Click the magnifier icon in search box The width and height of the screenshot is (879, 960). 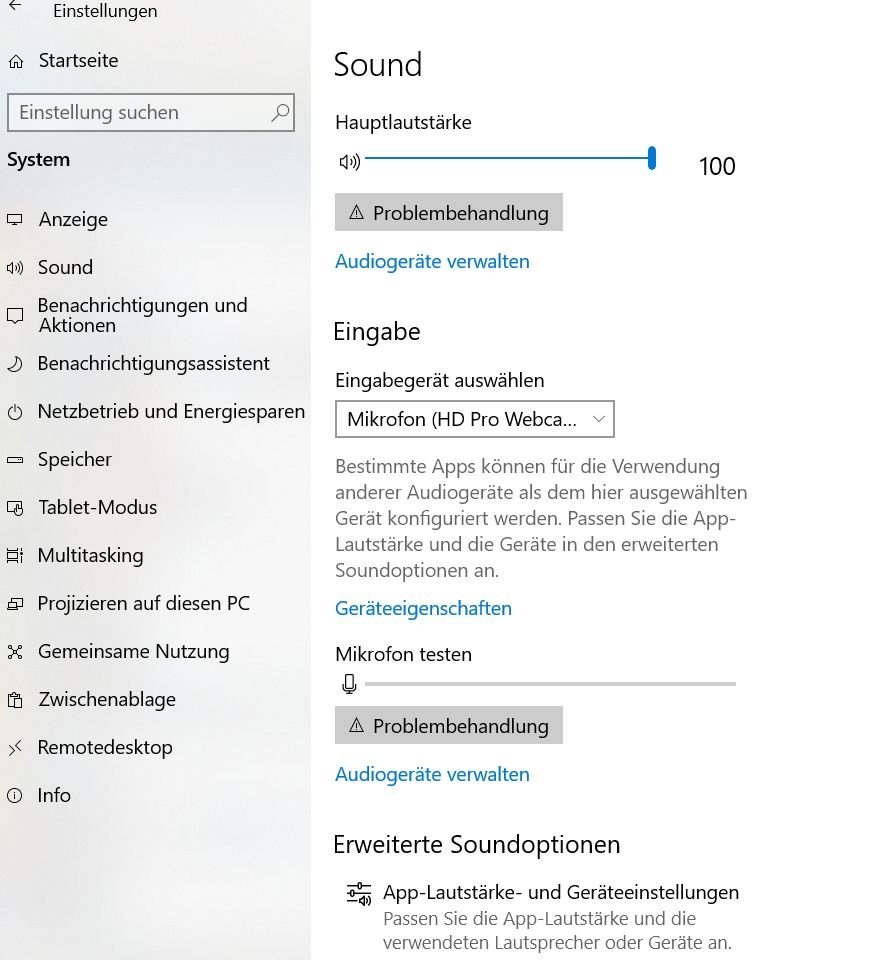pos(280,113)
